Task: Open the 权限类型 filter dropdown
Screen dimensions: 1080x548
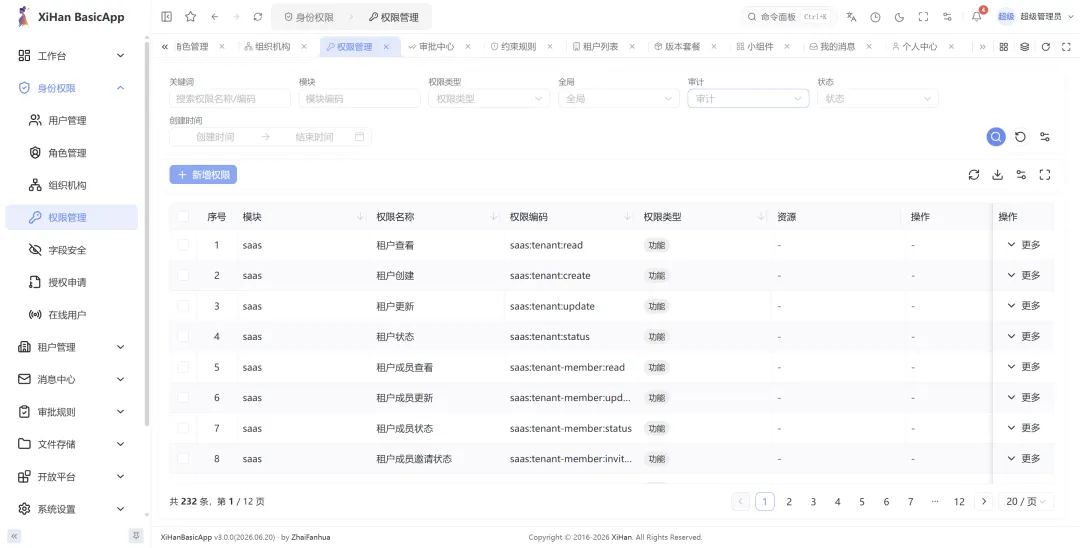Action: (489, 98)
